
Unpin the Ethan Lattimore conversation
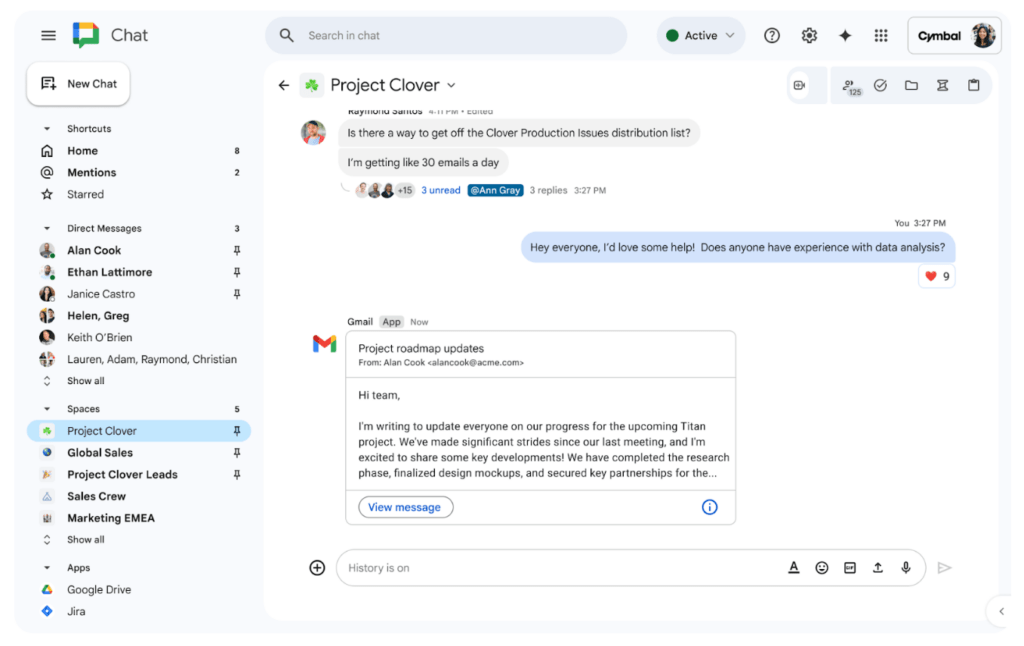coord(237,272)
